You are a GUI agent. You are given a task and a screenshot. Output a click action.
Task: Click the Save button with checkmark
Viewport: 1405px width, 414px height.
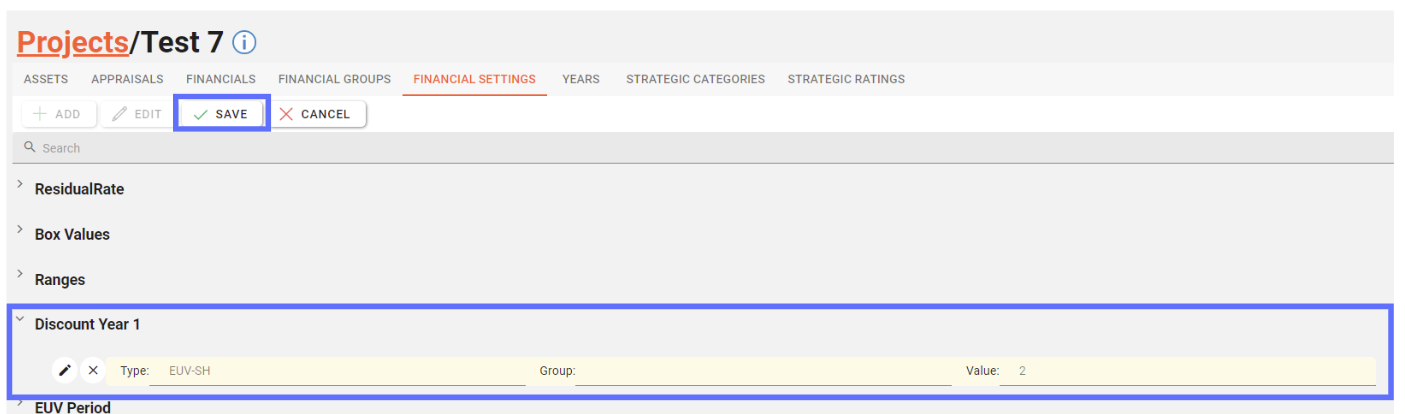tap(221, 114)
